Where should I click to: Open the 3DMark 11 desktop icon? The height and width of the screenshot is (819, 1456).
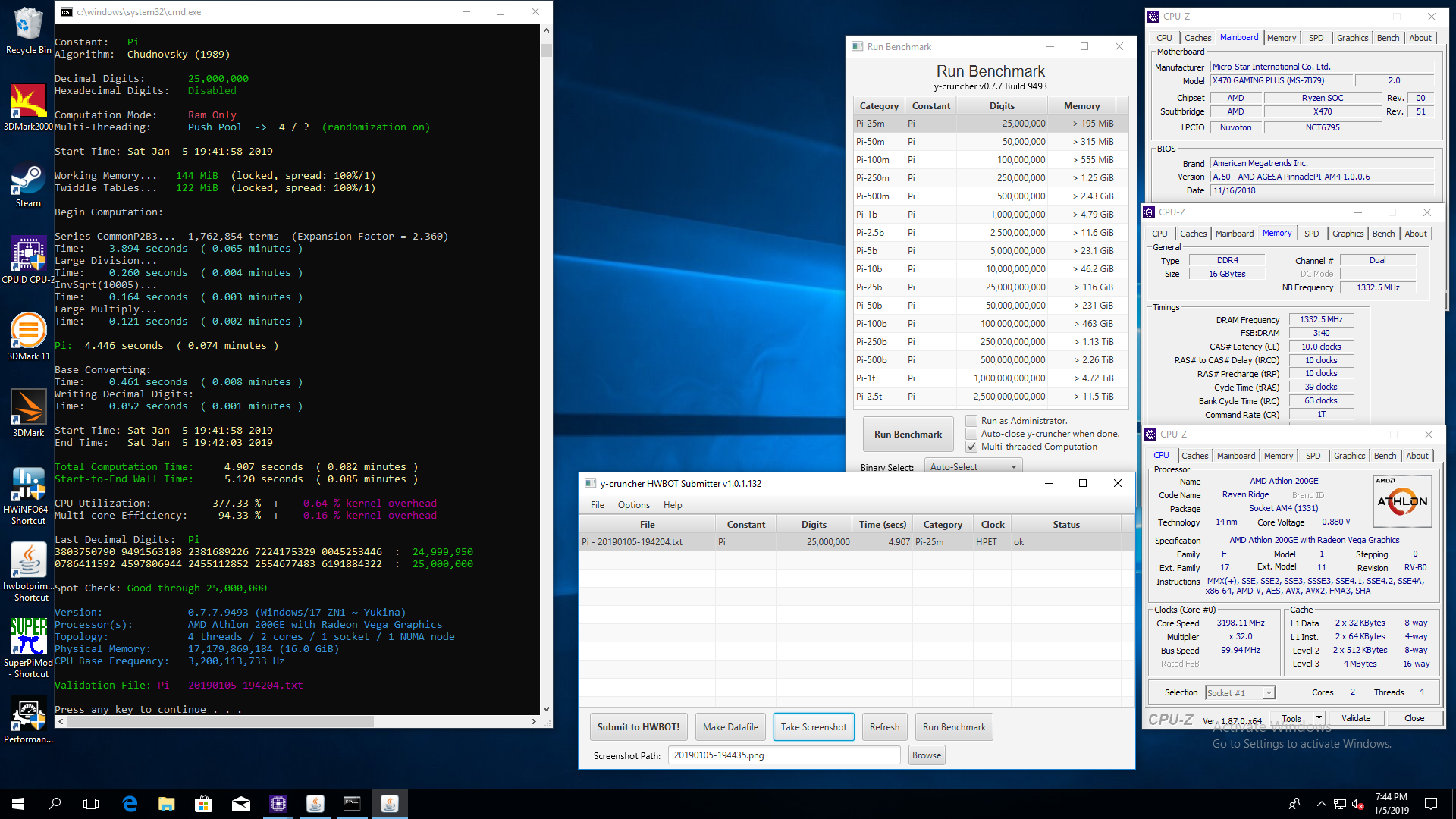[x=28, y=337]
